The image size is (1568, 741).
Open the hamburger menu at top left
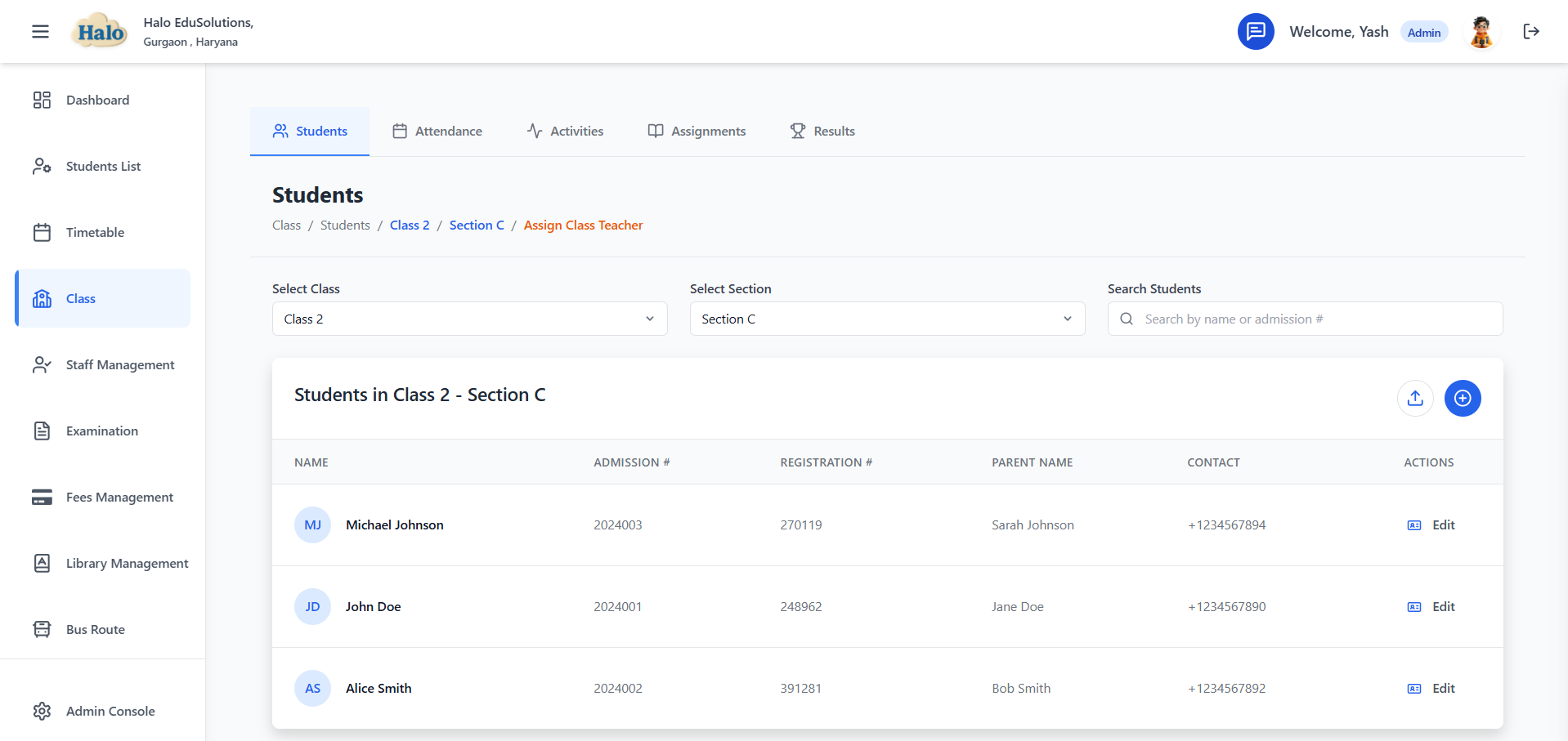tap(39, 31)
